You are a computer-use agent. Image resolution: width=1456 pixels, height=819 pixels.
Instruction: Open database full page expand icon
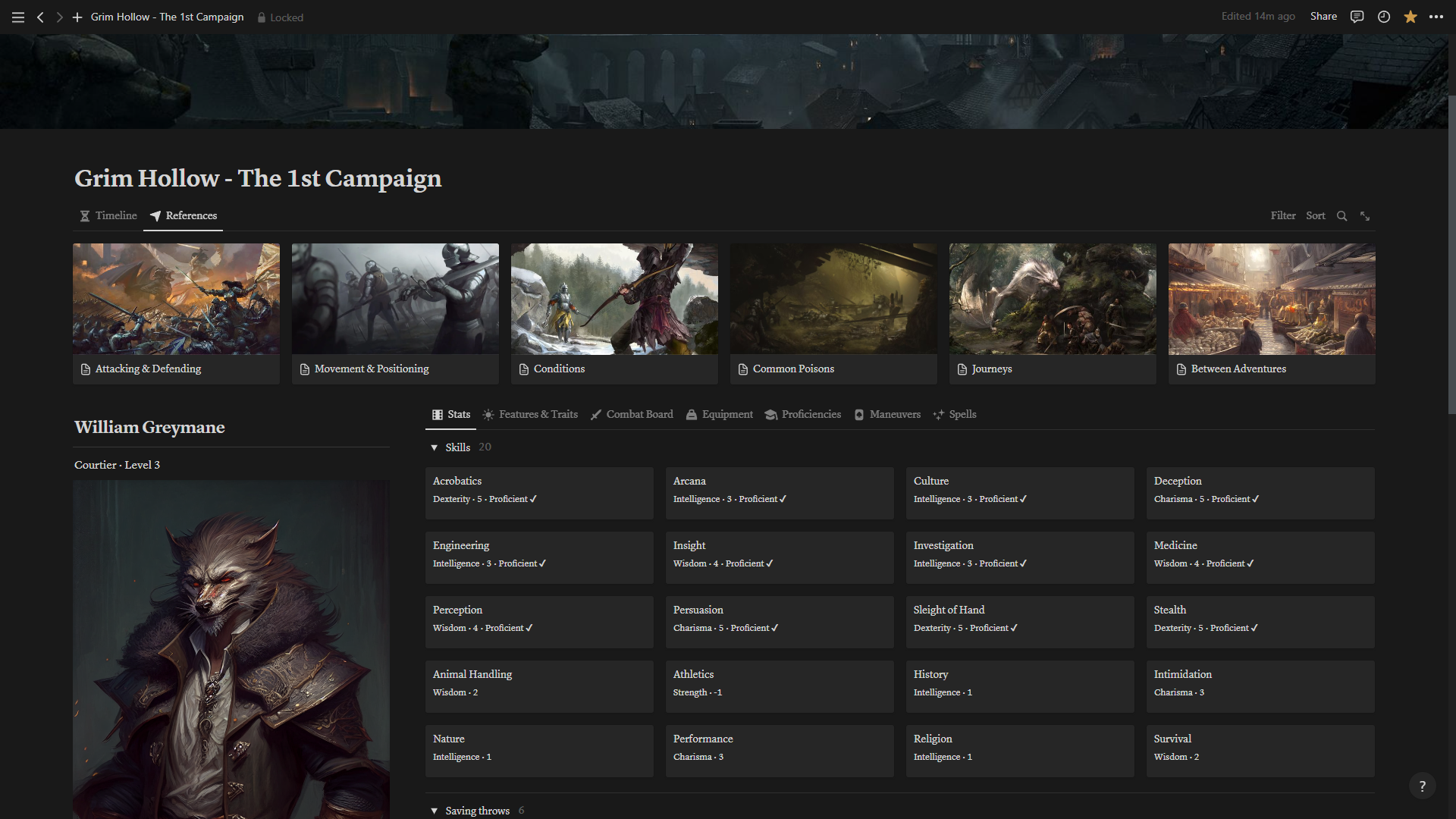point(1365,216)
